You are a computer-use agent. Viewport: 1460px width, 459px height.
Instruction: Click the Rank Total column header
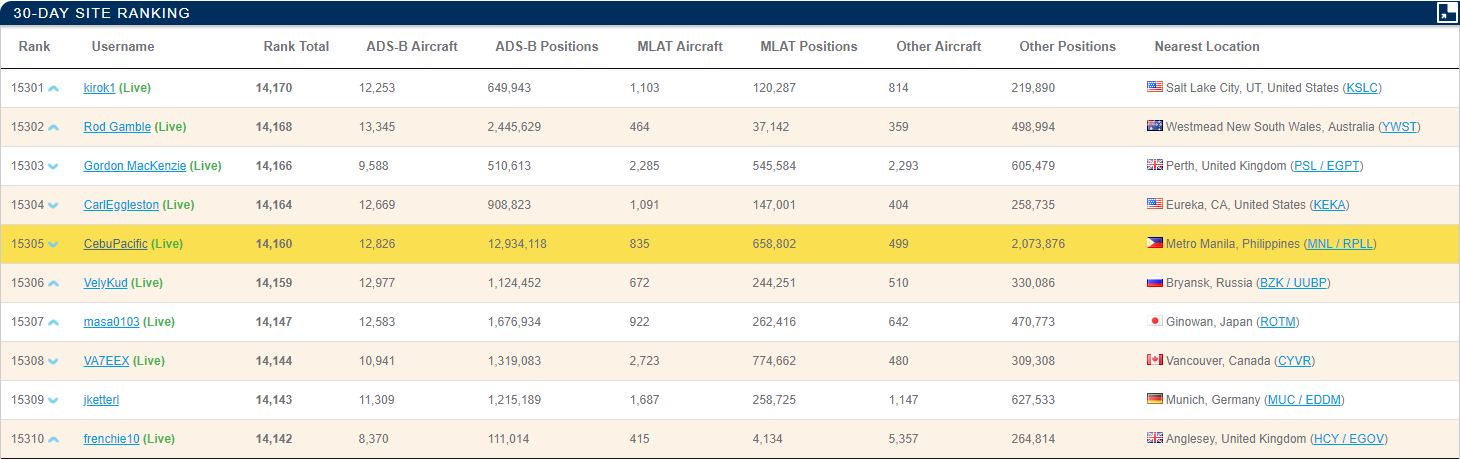(x=296, y=46)
